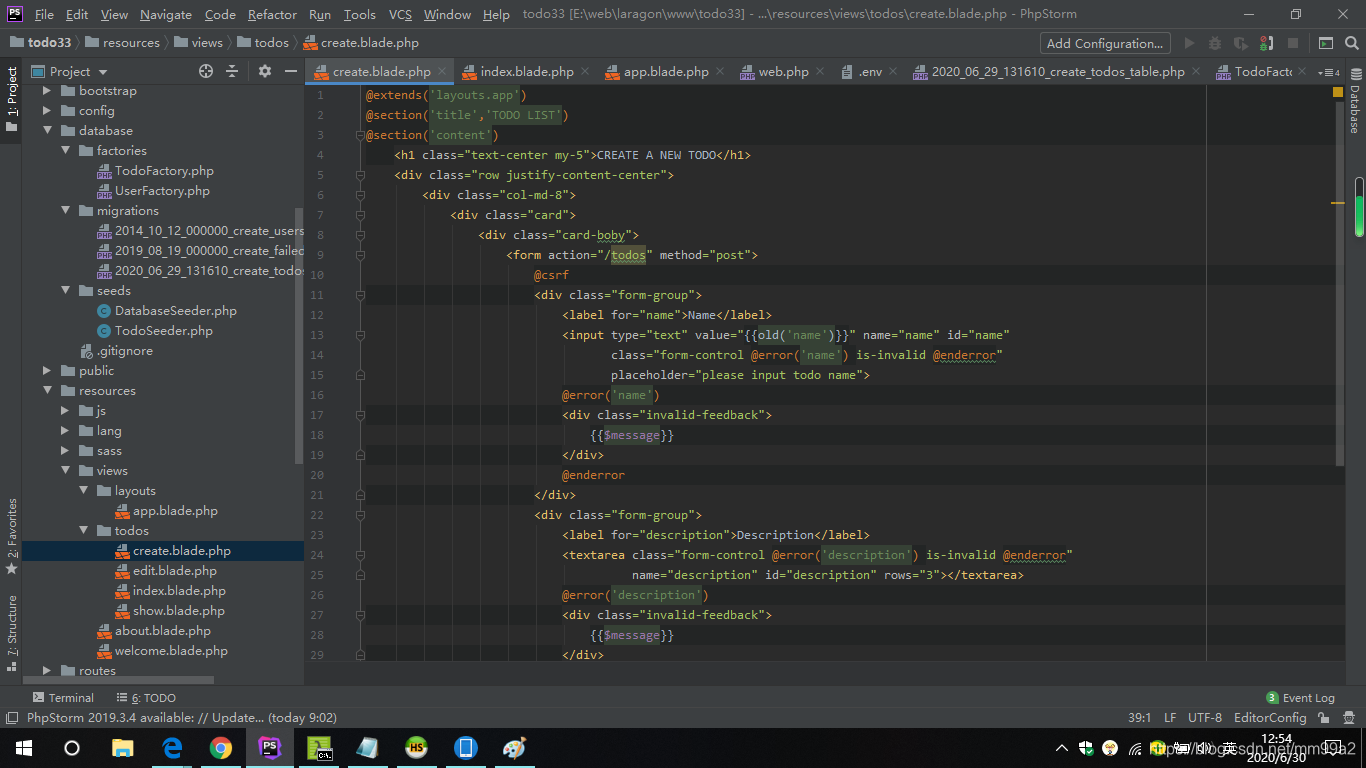Screen dimensions: 1366x768
Task: Click the Cortana circle icon on taskbar
Action: point(72,747)
